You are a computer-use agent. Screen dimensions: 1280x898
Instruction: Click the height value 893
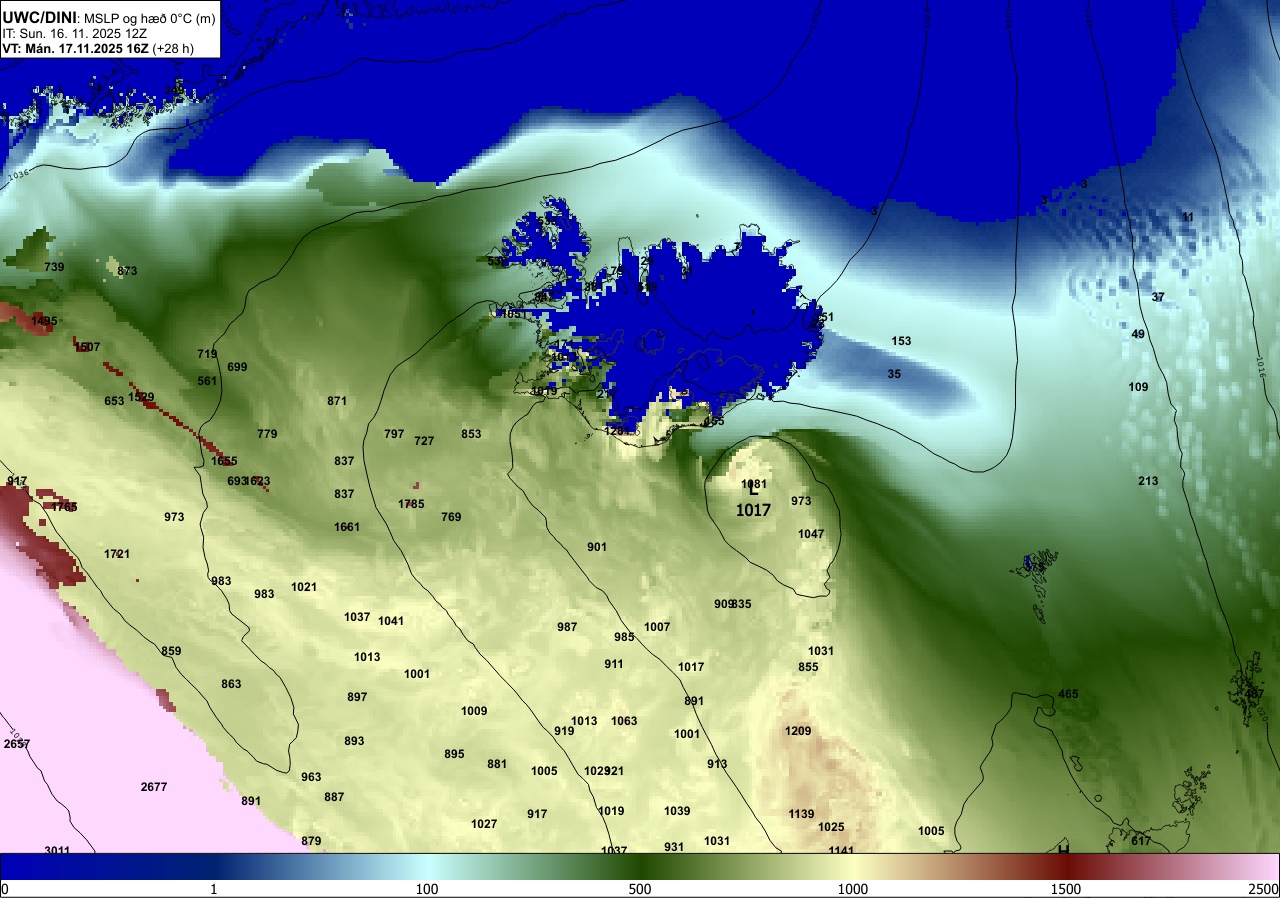pyautogui.click(x=354, y=741)
